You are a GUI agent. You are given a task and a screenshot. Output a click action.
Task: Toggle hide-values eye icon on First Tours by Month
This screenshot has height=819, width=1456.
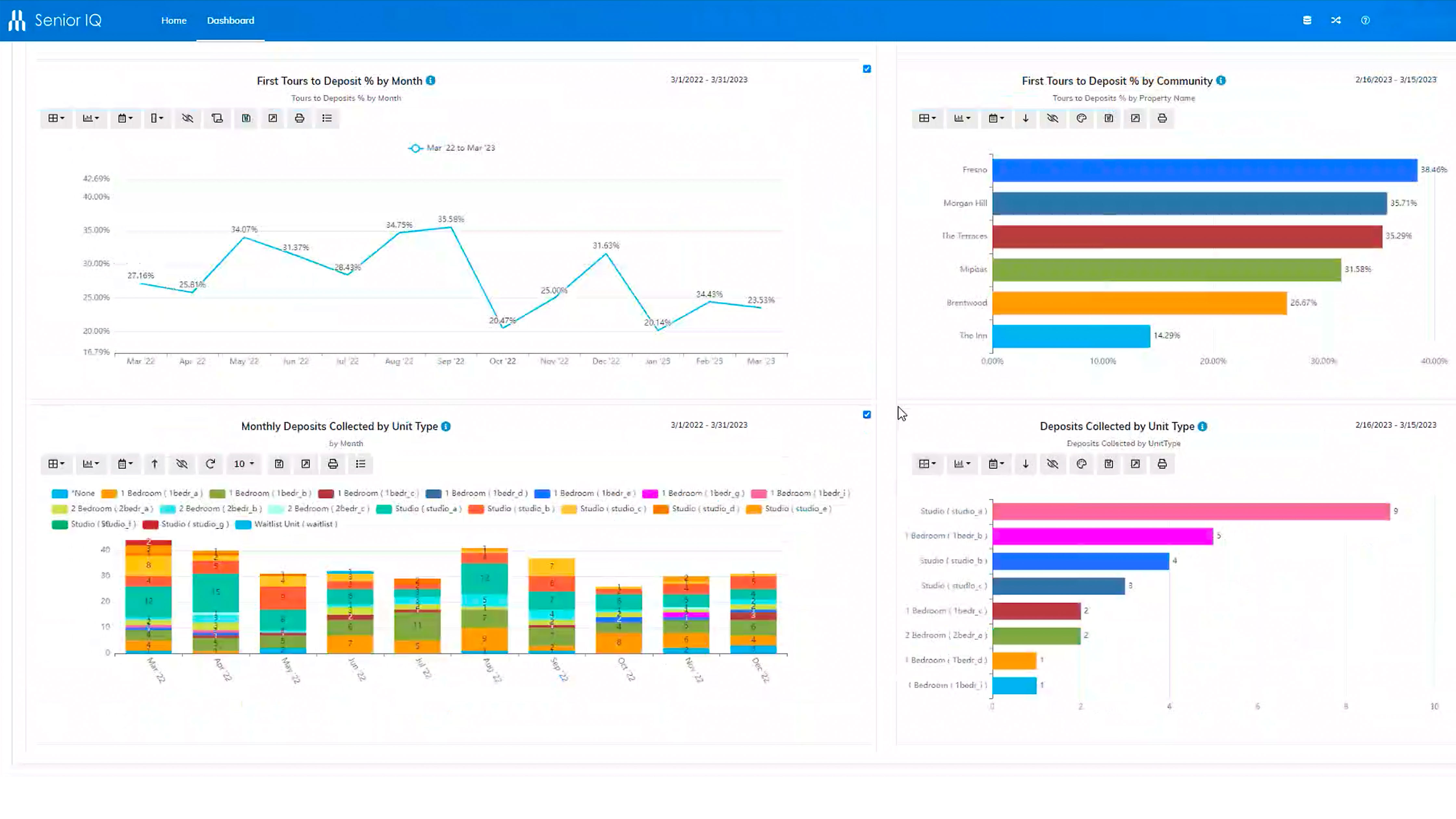click(187, 118)
